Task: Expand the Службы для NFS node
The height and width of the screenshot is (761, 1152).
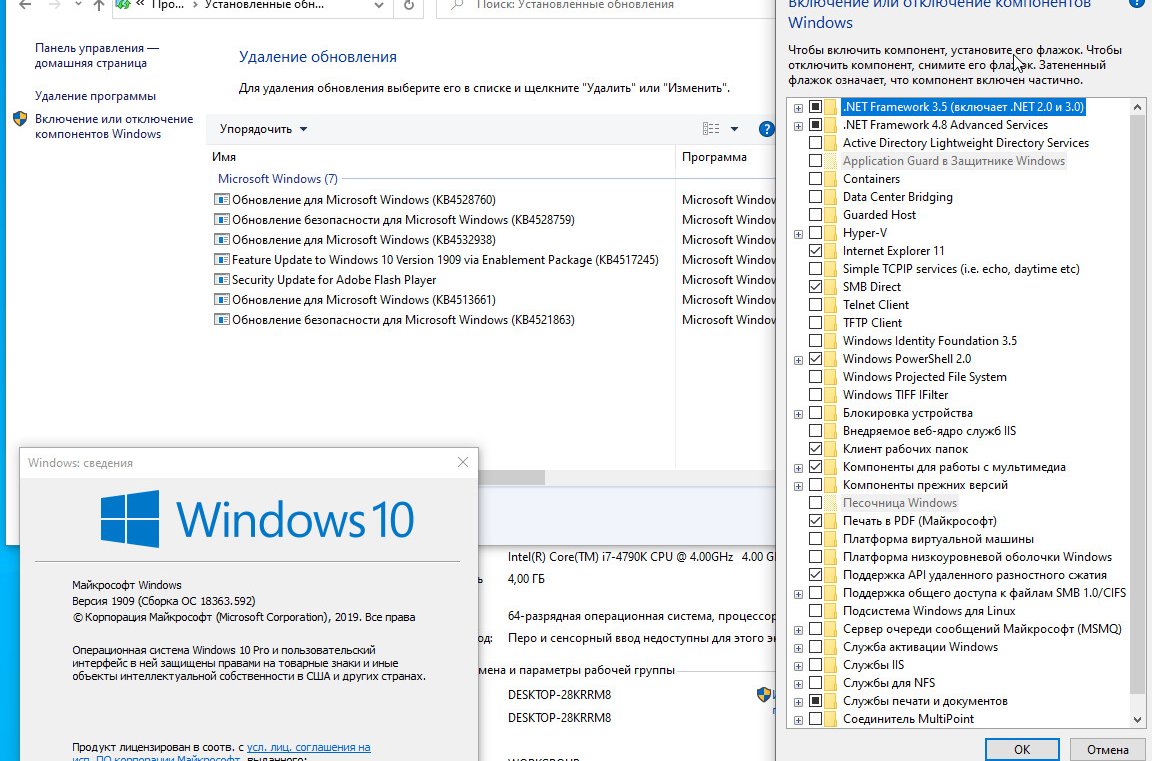Action: [x=799, y=684]
